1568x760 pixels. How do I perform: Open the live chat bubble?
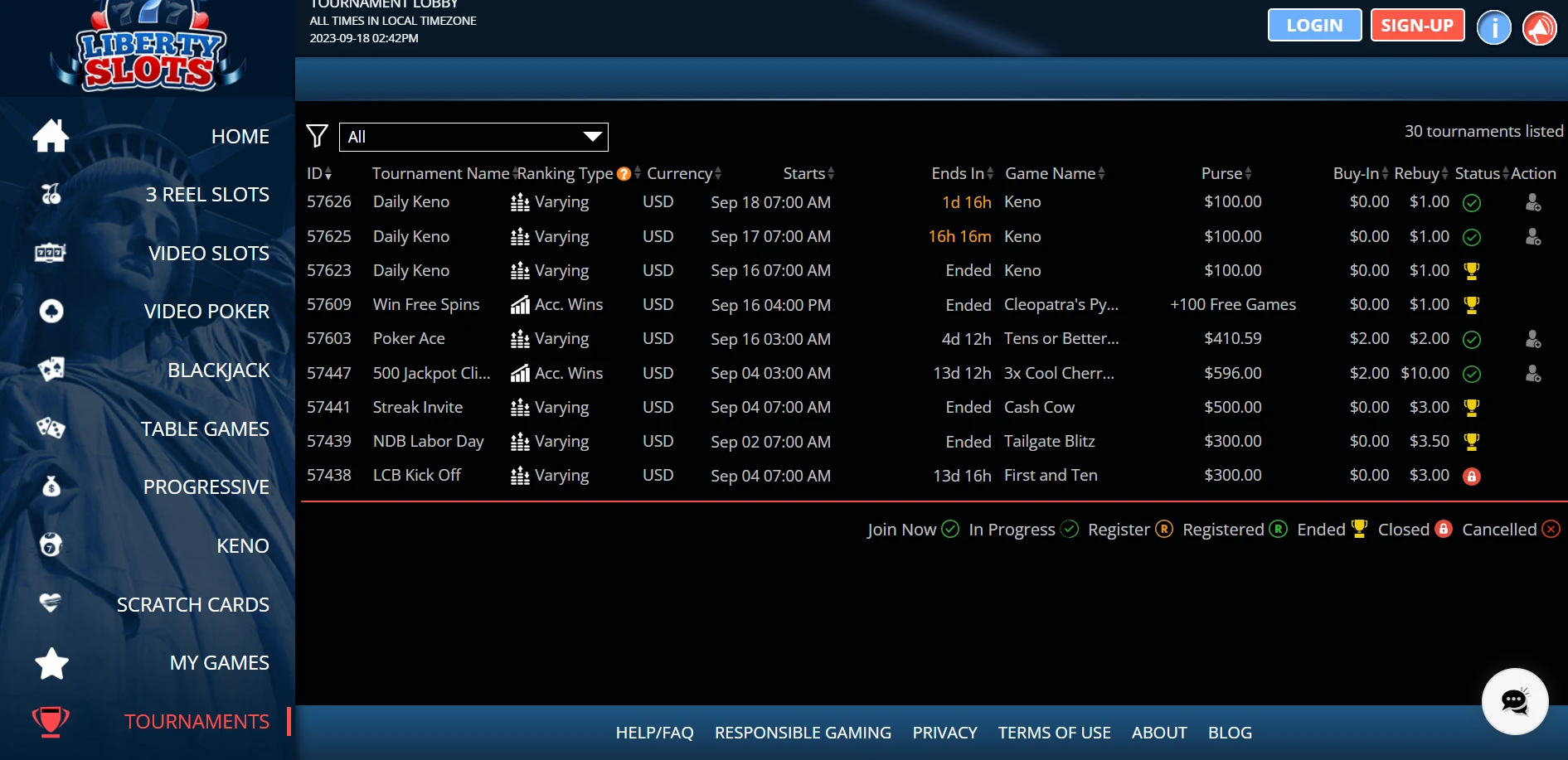tap(1515, 701)
